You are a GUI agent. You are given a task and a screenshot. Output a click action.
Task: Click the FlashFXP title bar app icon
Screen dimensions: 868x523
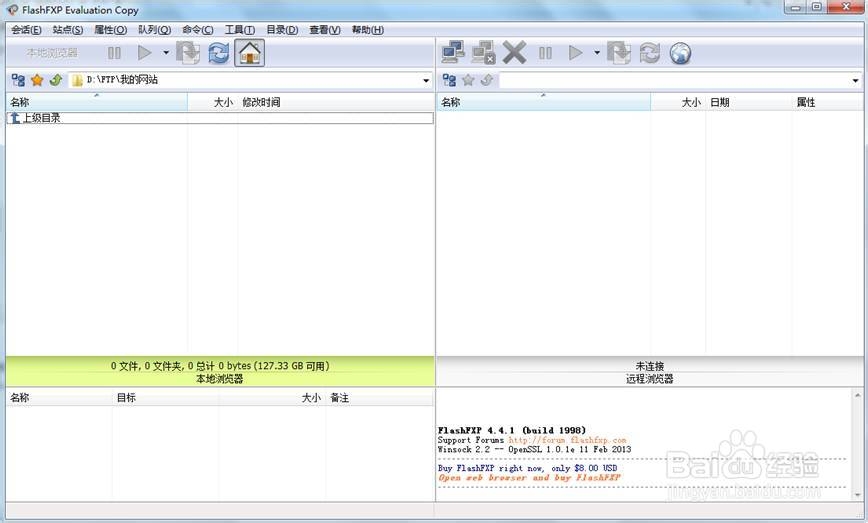(x=12, y=10)
